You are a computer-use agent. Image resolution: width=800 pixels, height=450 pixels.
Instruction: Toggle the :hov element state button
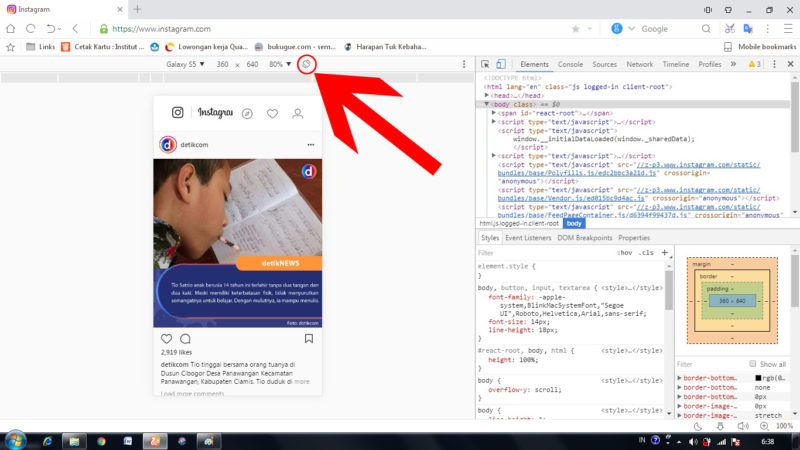click(x=624, y=253)
